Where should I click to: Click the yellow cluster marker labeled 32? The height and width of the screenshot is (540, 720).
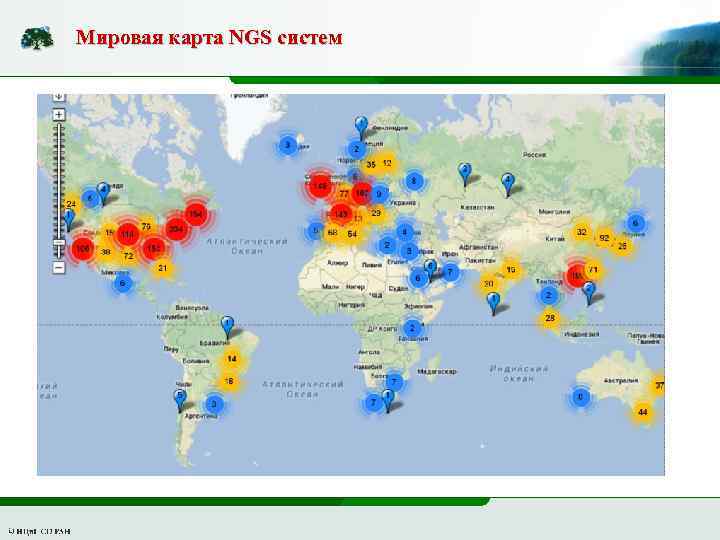[582, 232]
